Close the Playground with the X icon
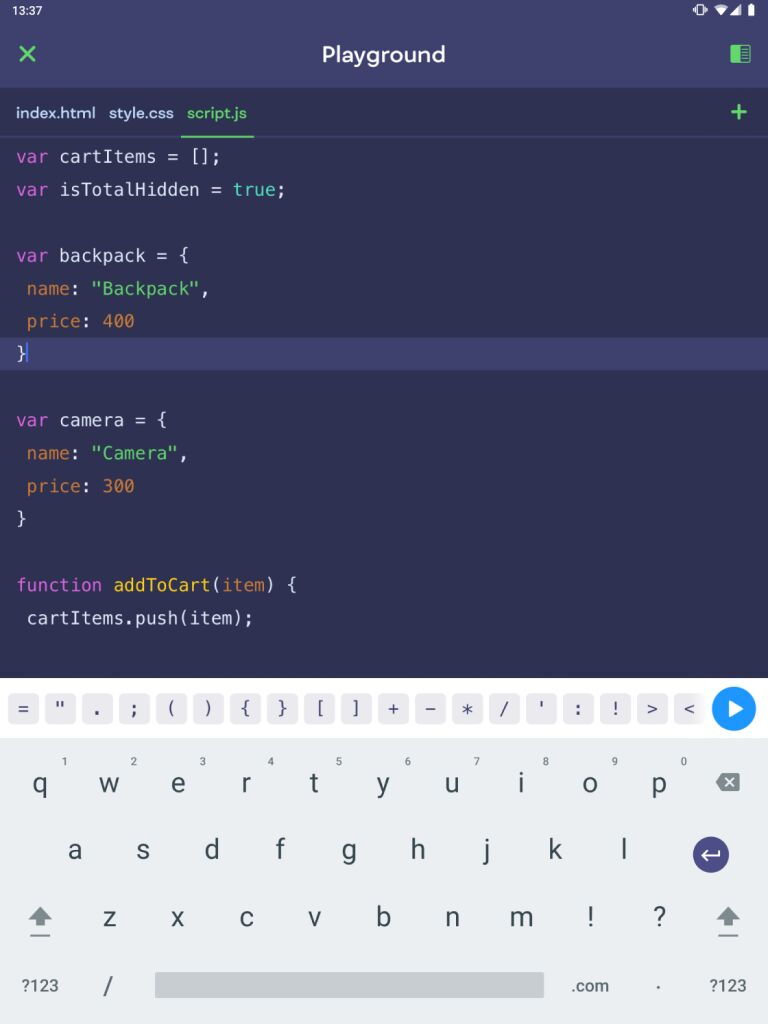This screenshot has width=768, height=1024. pos(27,54)
